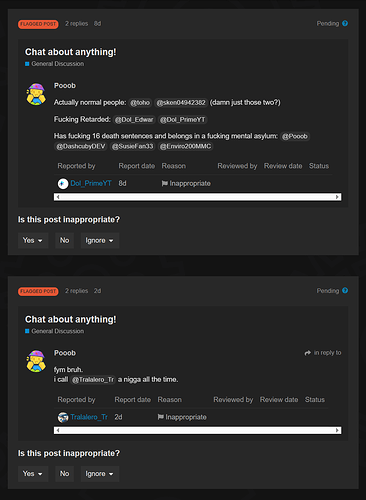Click Dol_PrimeYT reporter avatar icon
Viewport: 366px width, 500px height.
[x=63, y=183]
